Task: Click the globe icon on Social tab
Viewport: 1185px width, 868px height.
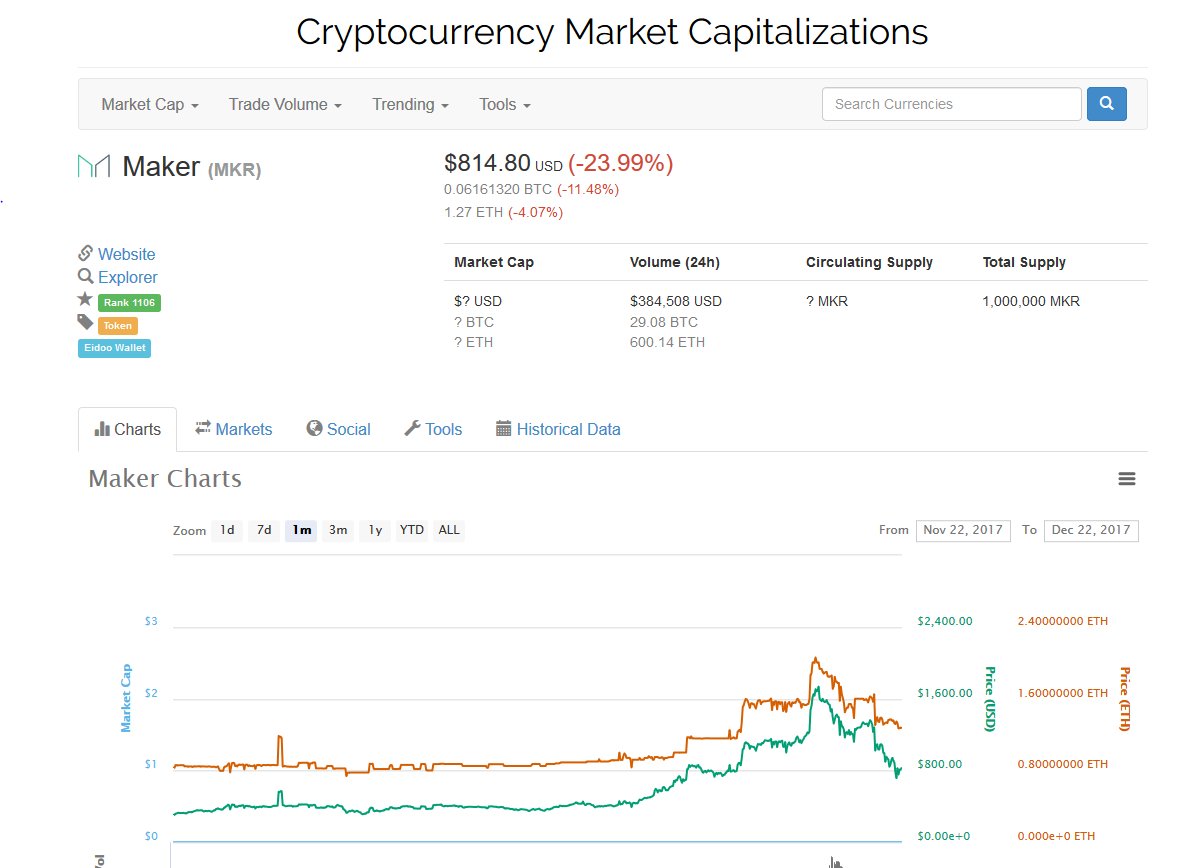Action: (x=314, y=428)
